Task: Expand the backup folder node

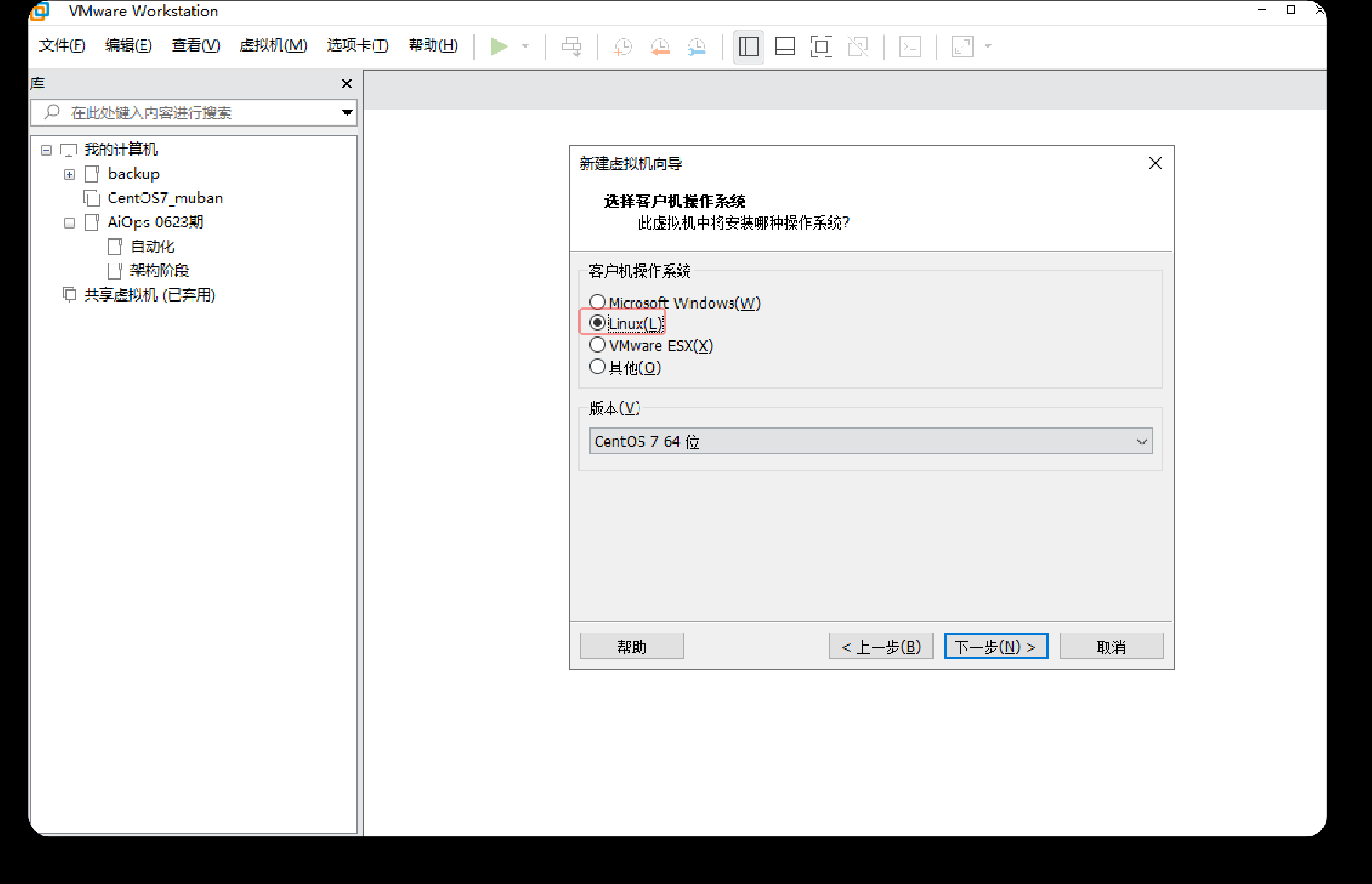Action: pos(70,174)
